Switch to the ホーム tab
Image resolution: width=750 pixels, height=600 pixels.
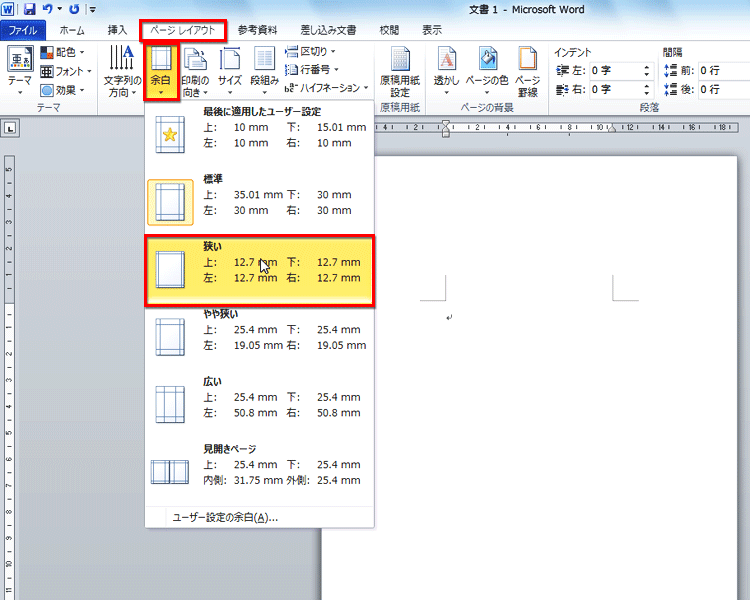pyautogui.click(x=72, y=30)
